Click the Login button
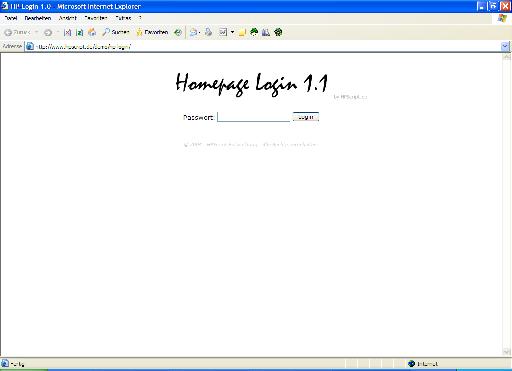512x371 pixels. tap(306, 117)
